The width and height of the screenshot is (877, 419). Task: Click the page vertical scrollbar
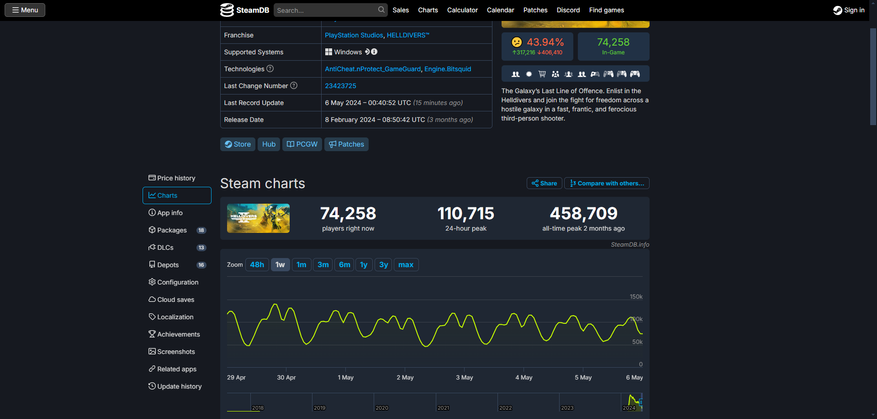coord(873,76)
